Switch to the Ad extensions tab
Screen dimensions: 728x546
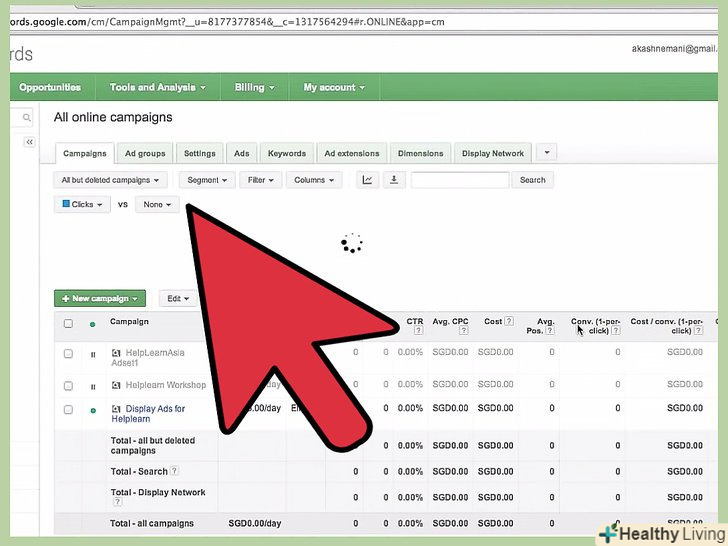[x=351, y=153]
